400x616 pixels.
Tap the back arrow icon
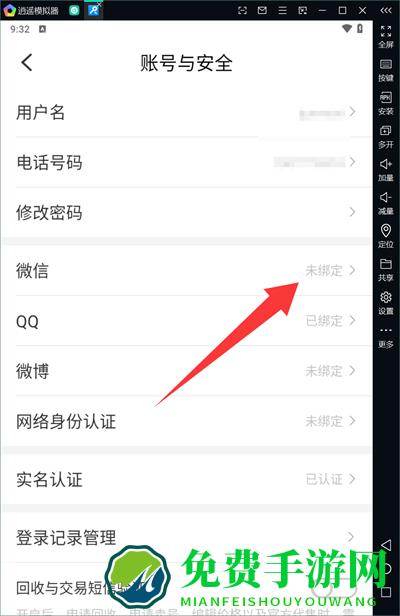pos(27,62)
